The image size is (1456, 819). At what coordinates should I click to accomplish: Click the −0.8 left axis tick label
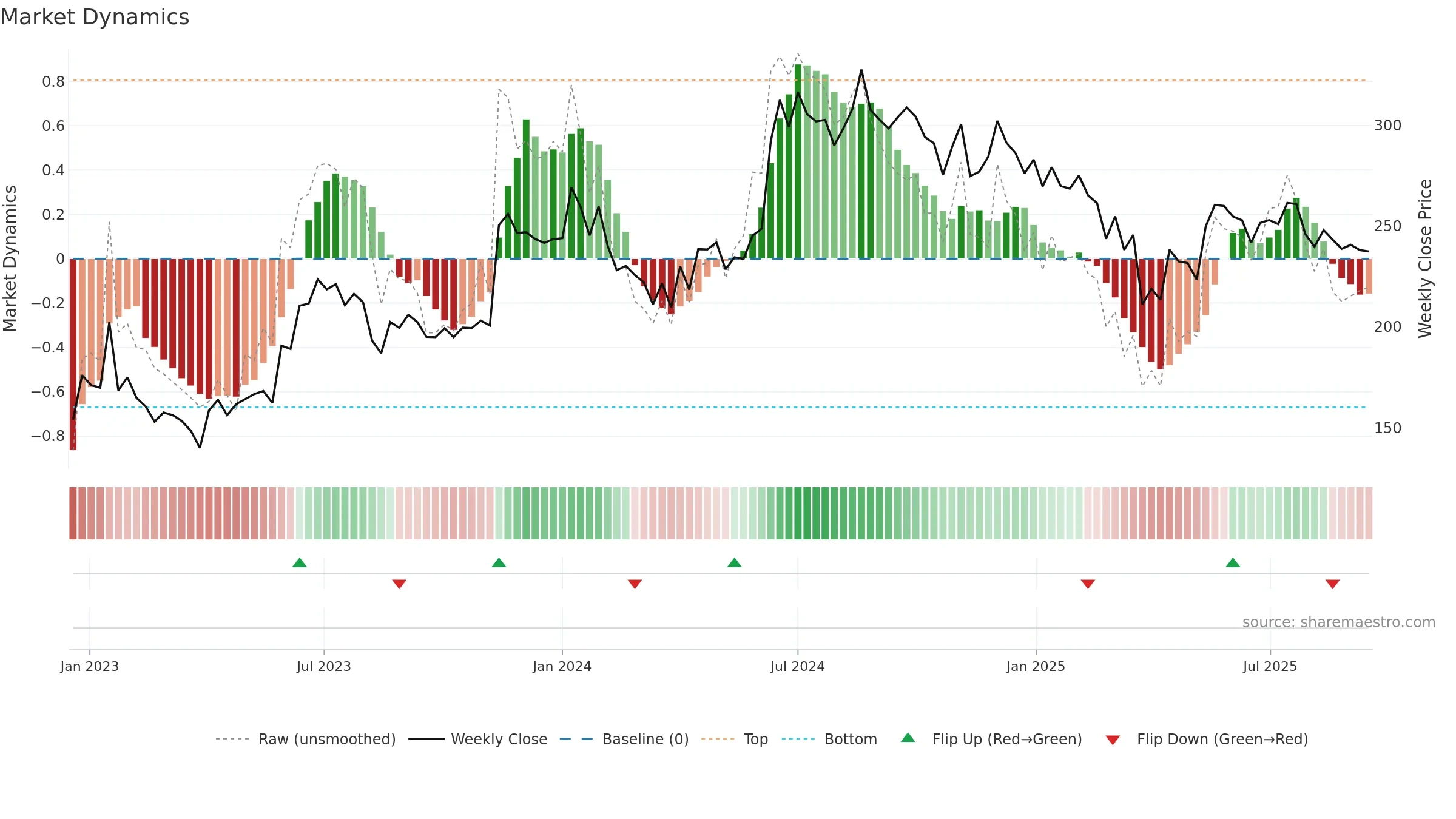(48, 436)
